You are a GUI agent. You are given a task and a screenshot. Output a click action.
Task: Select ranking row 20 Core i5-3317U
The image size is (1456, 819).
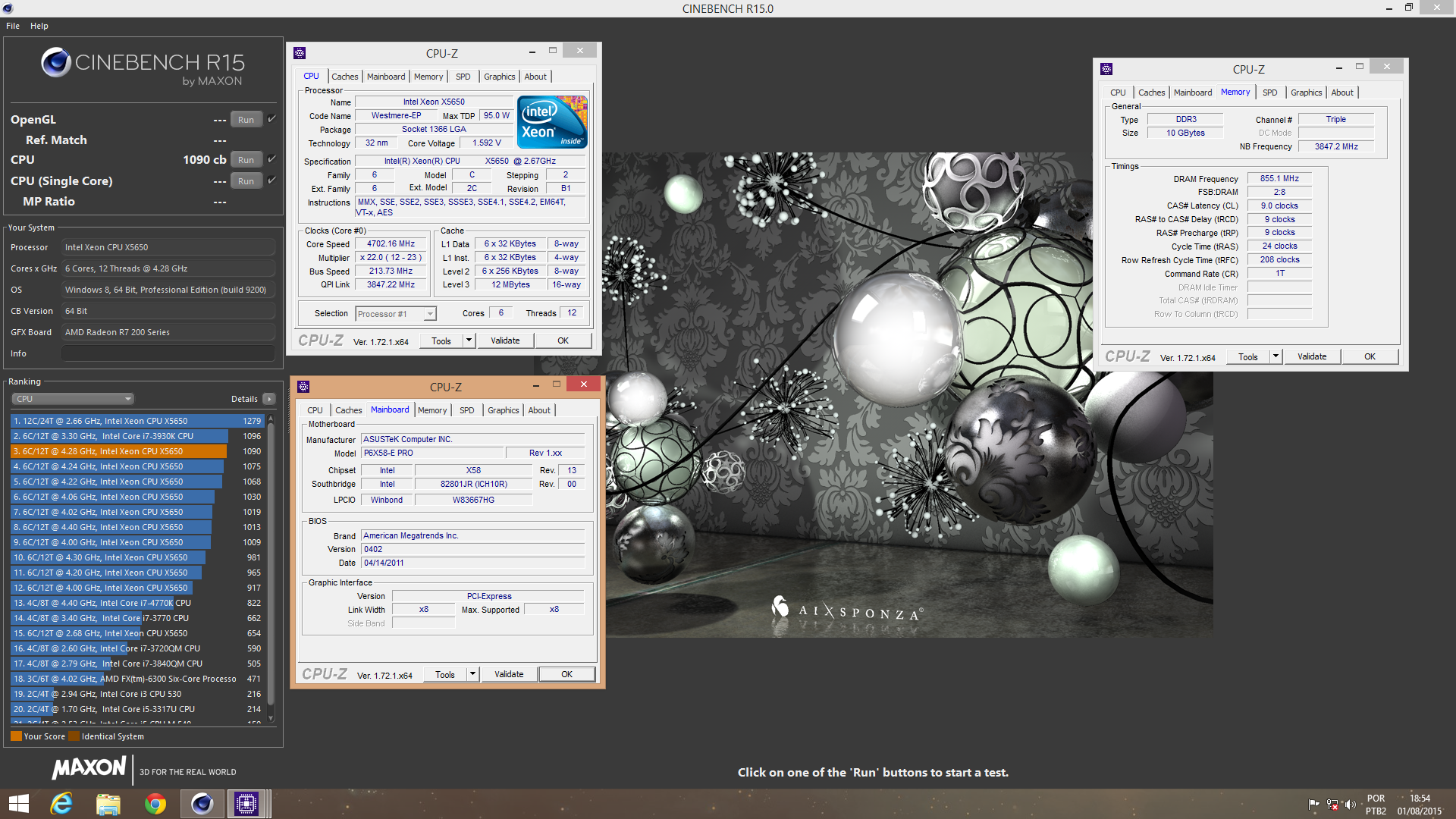point(136,709)
